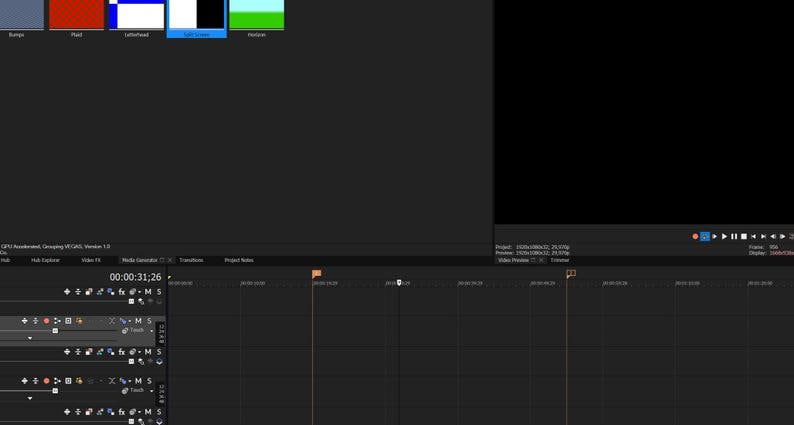The height and width of the screenshot is (425, 794).
Task: Open the Trimmer tab
Action: pyautogui.click(x=560, y=260)
